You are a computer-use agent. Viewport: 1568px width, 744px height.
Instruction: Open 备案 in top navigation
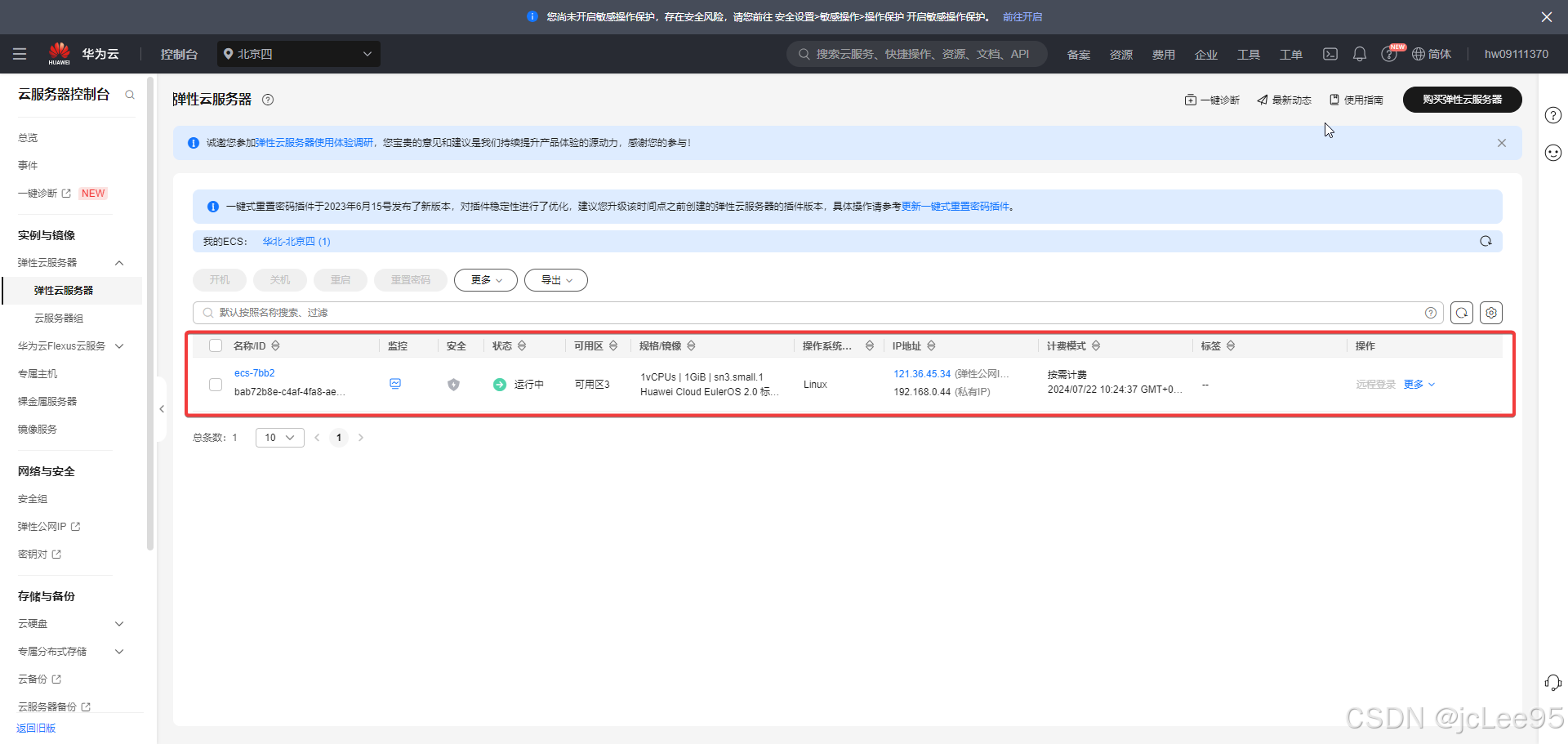click(x=1079, y=55)
